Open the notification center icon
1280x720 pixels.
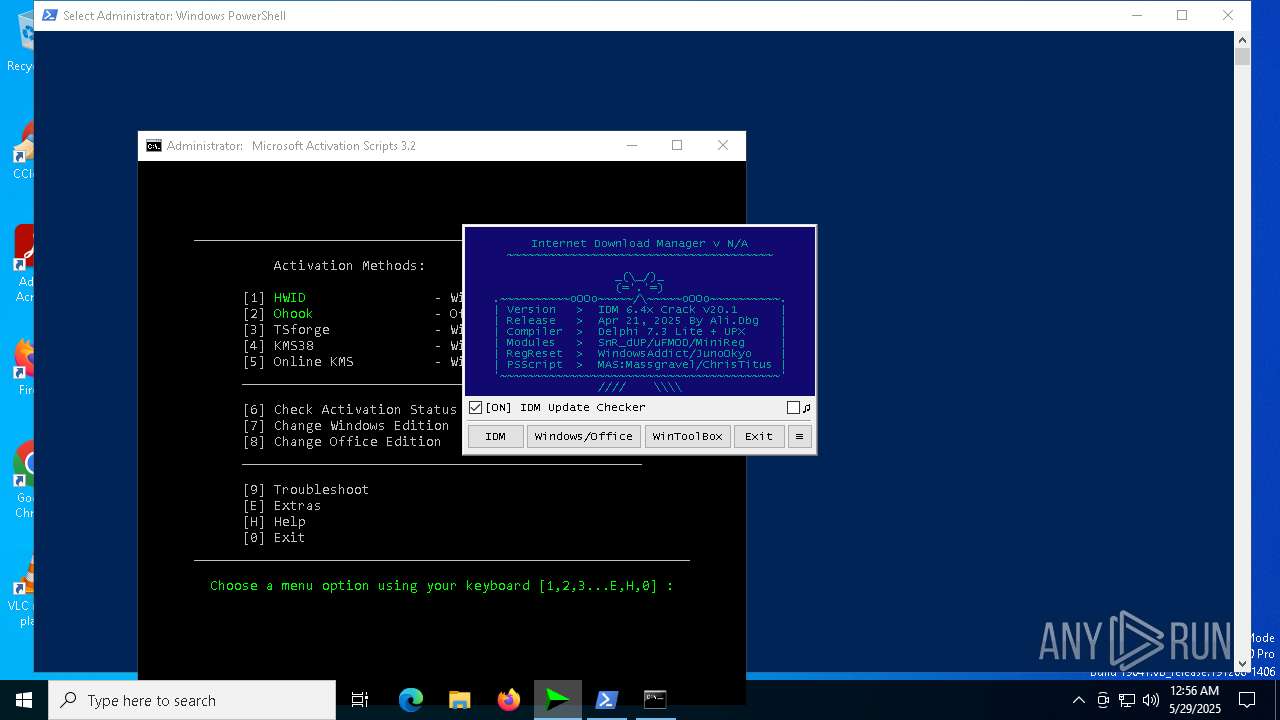[x=1246, y=700]
